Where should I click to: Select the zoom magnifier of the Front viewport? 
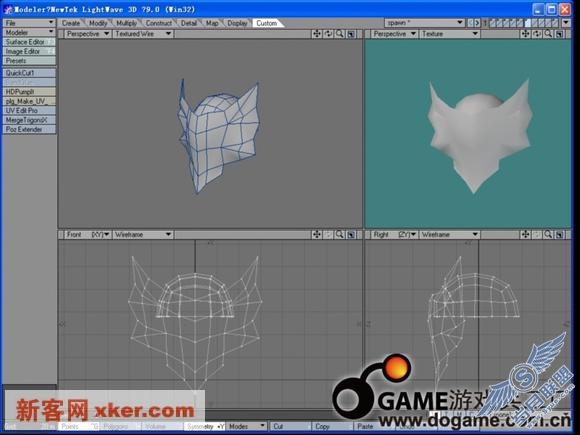[x=340, y=235]
